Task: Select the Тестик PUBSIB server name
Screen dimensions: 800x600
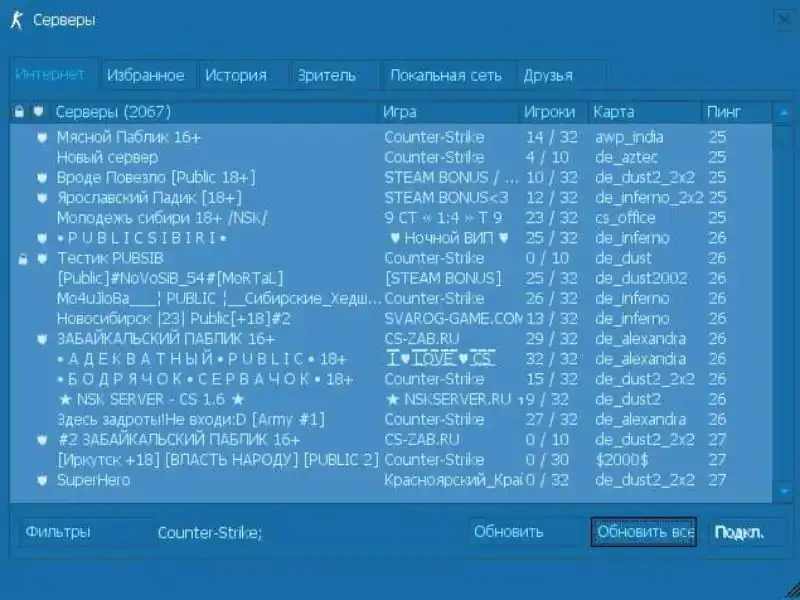Action: pyautogui.click(x=110, y=259)
